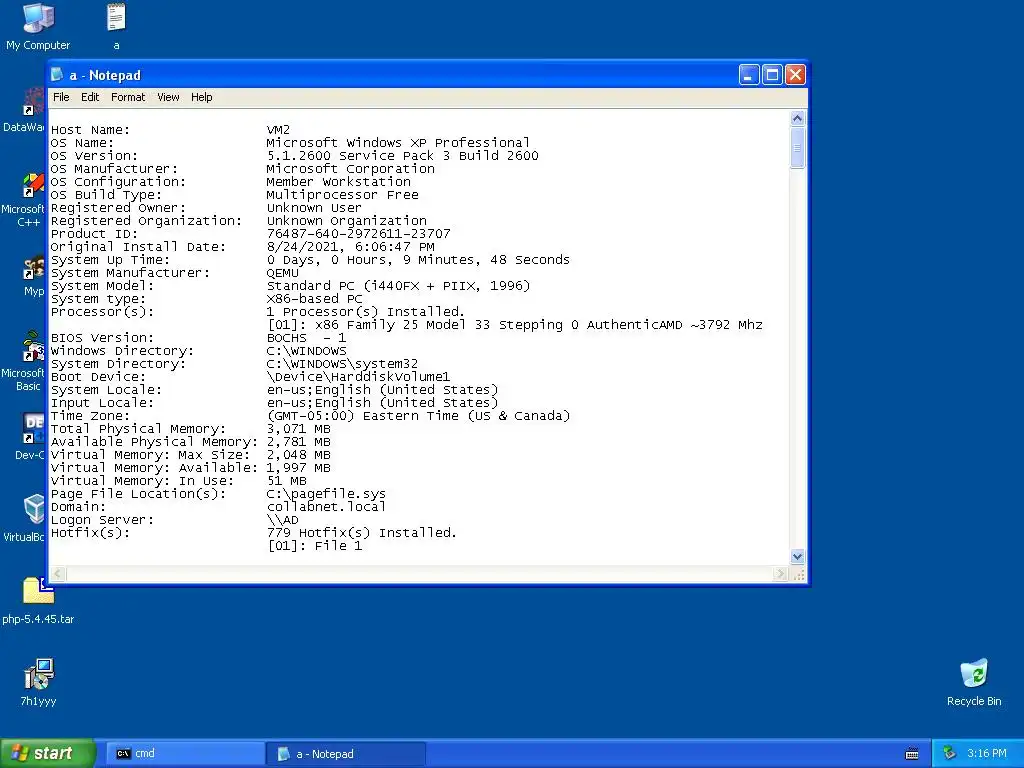
Task: Click the keyboard icon in system tray
Action: point(912,754)
